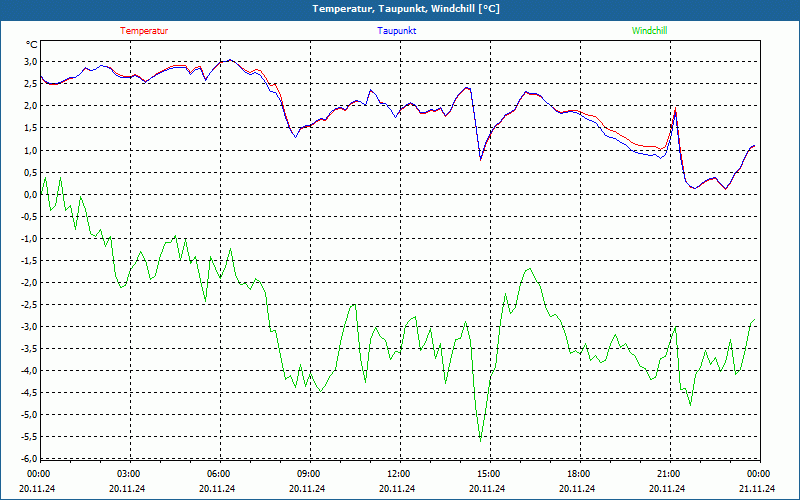Click the '20.11.24' date below 03:00
This screenshot has height=500, width=800.
click(127, 488)
